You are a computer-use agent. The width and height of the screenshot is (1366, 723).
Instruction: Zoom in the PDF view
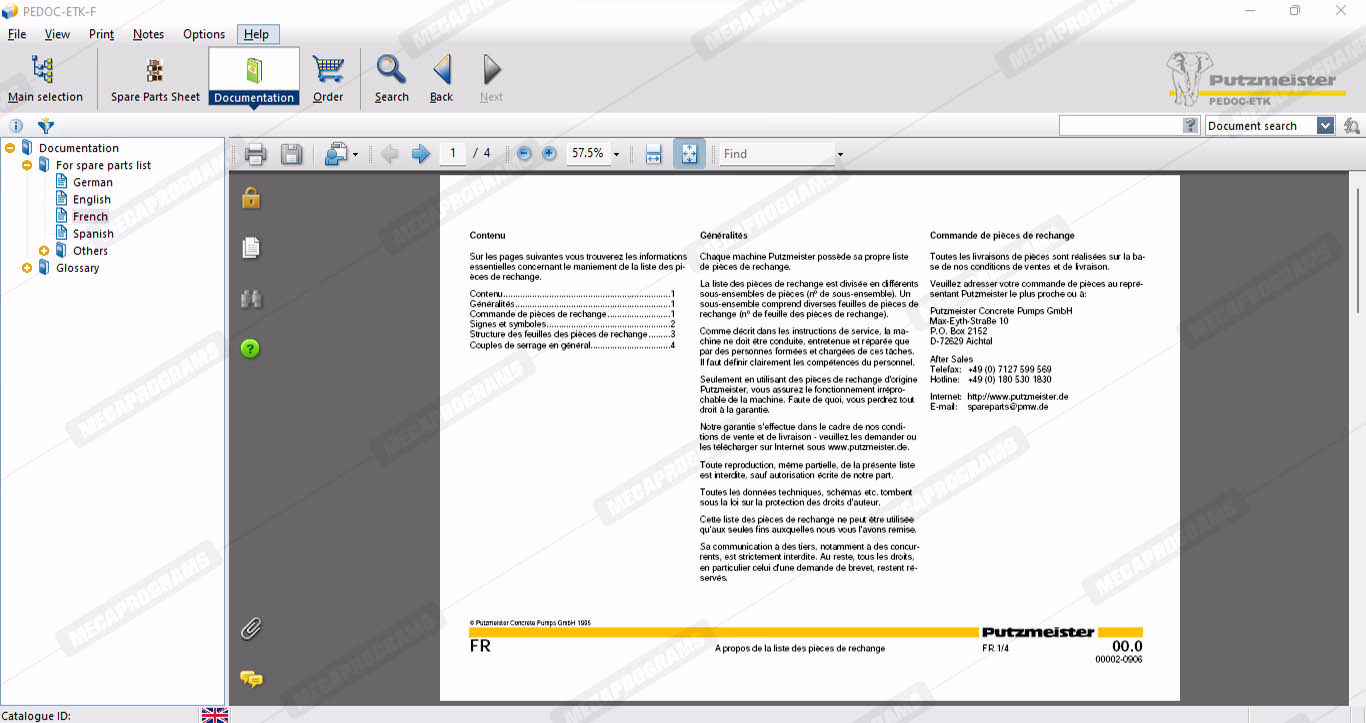(549, 154)
